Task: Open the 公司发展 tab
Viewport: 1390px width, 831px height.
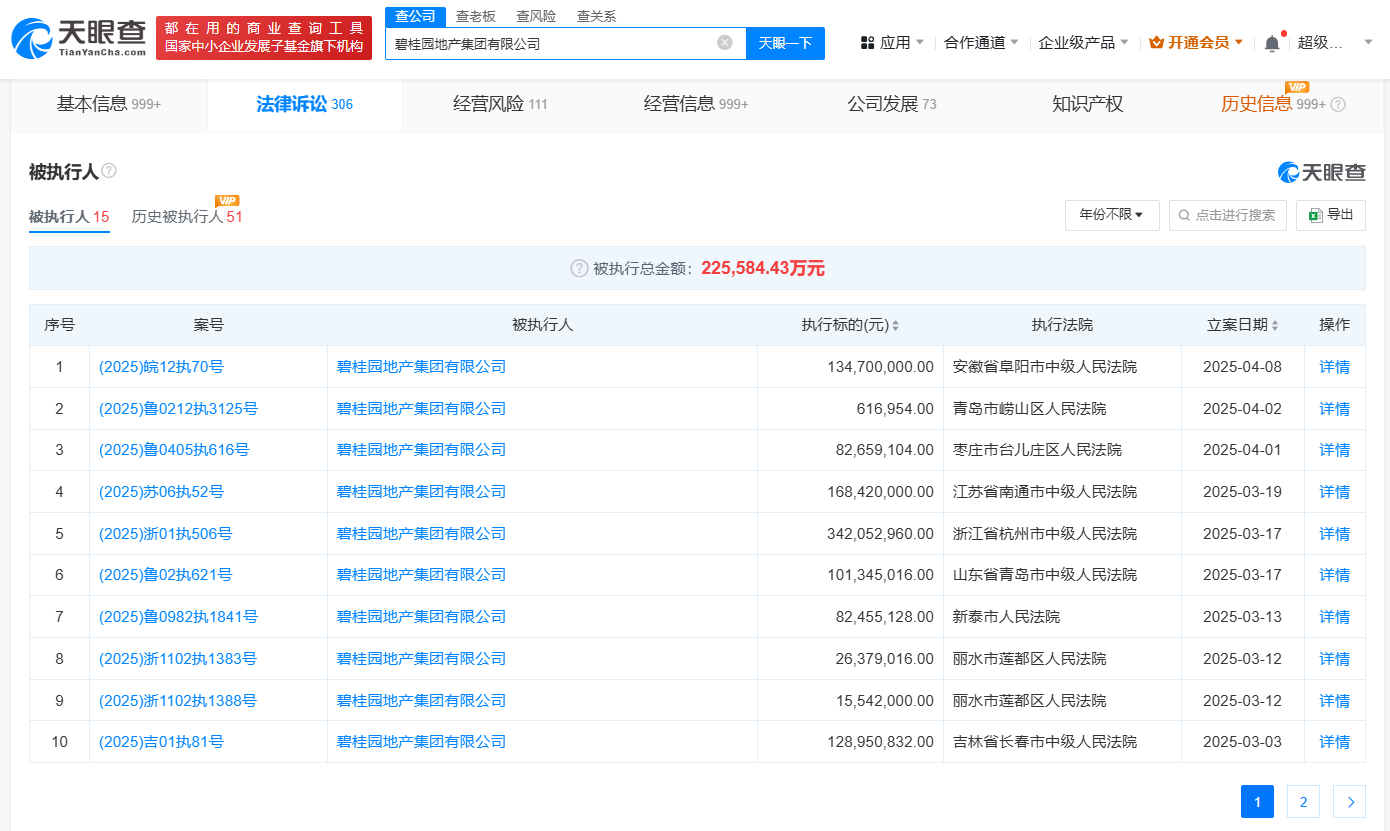Action: tap(892, 104)
